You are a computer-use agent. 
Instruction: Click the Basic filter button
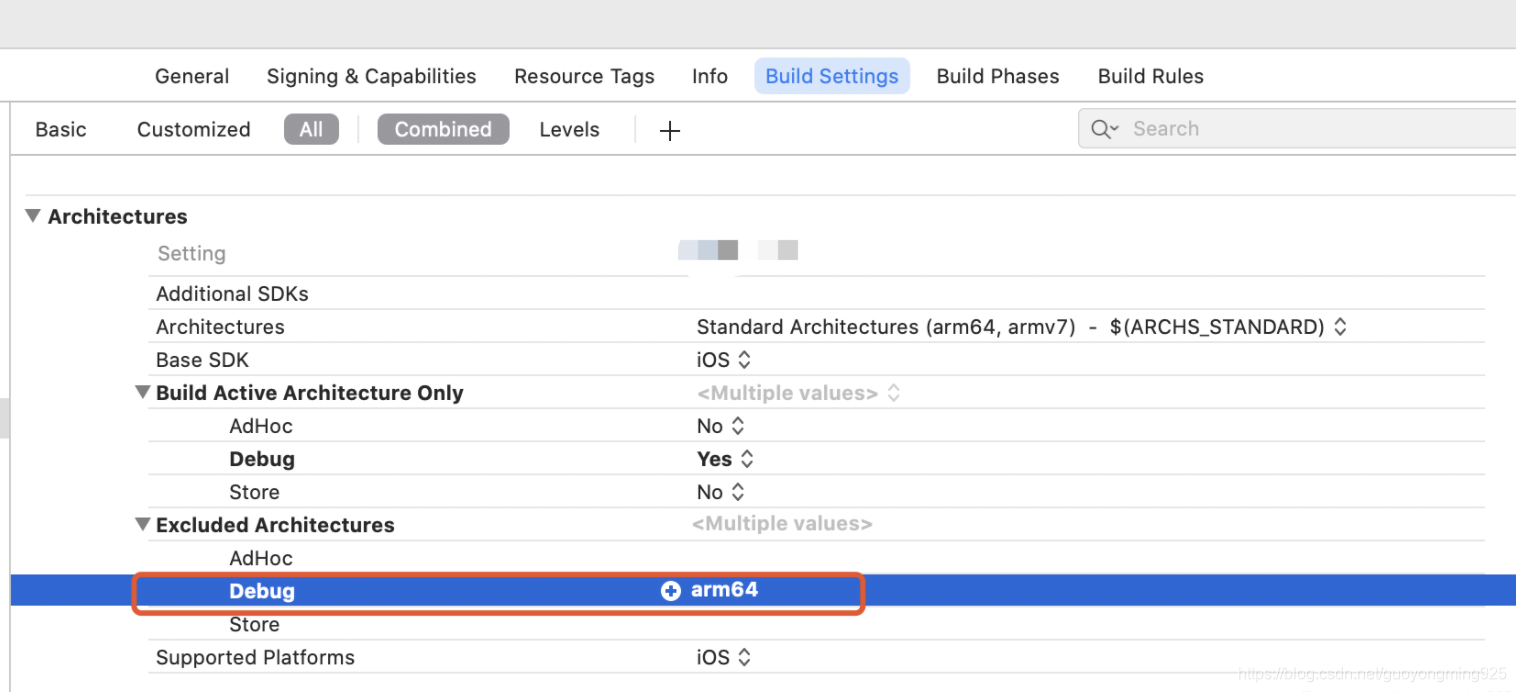(61, 128)
